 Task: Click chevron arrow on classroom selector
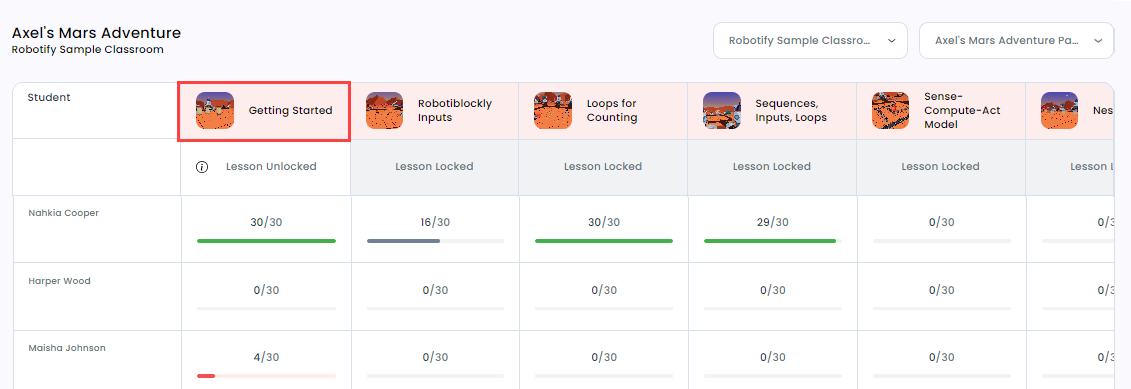(x=892, y=41)
